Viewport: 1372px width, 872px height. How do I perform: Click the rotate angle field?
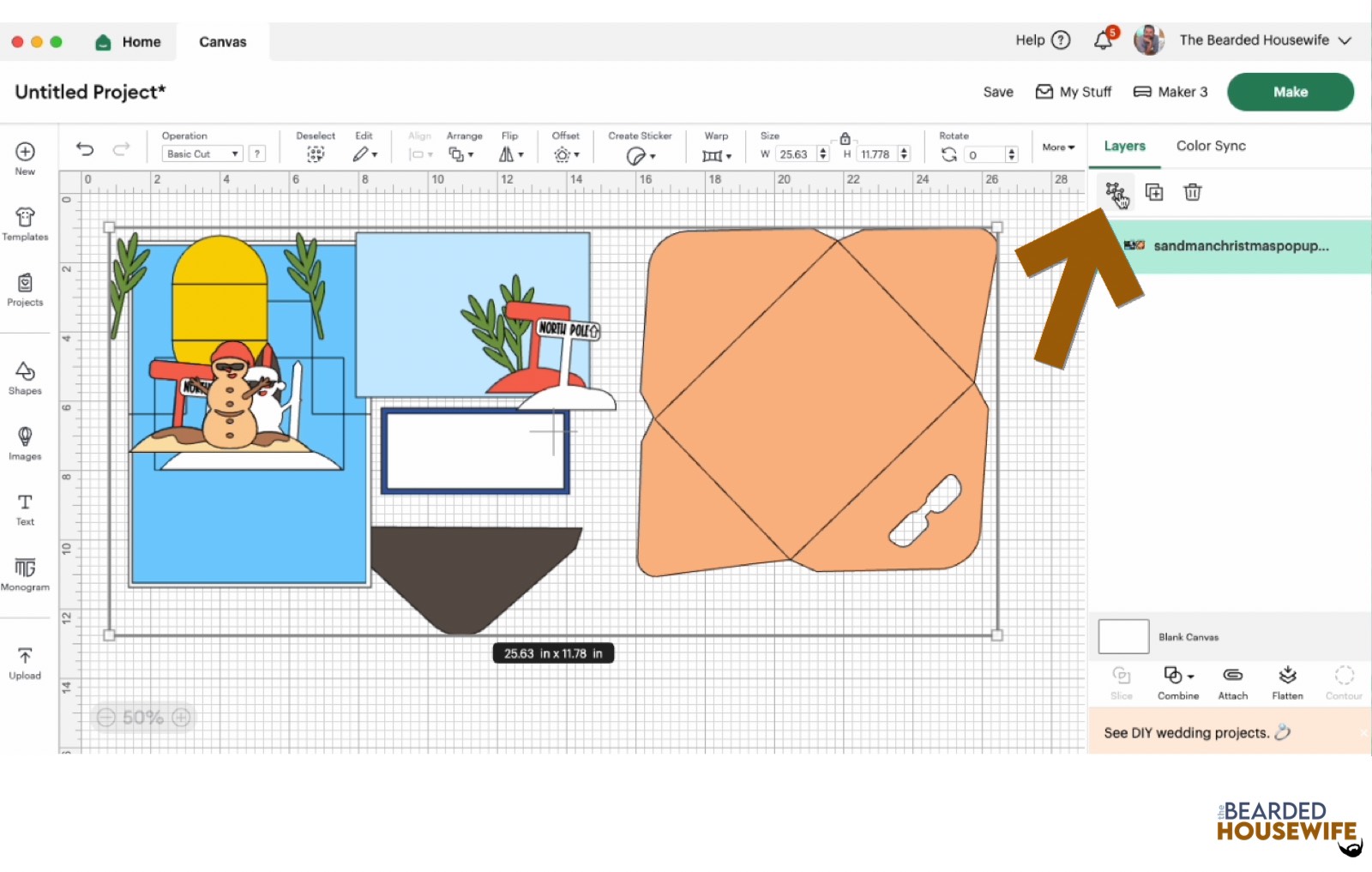click(984, 154)
